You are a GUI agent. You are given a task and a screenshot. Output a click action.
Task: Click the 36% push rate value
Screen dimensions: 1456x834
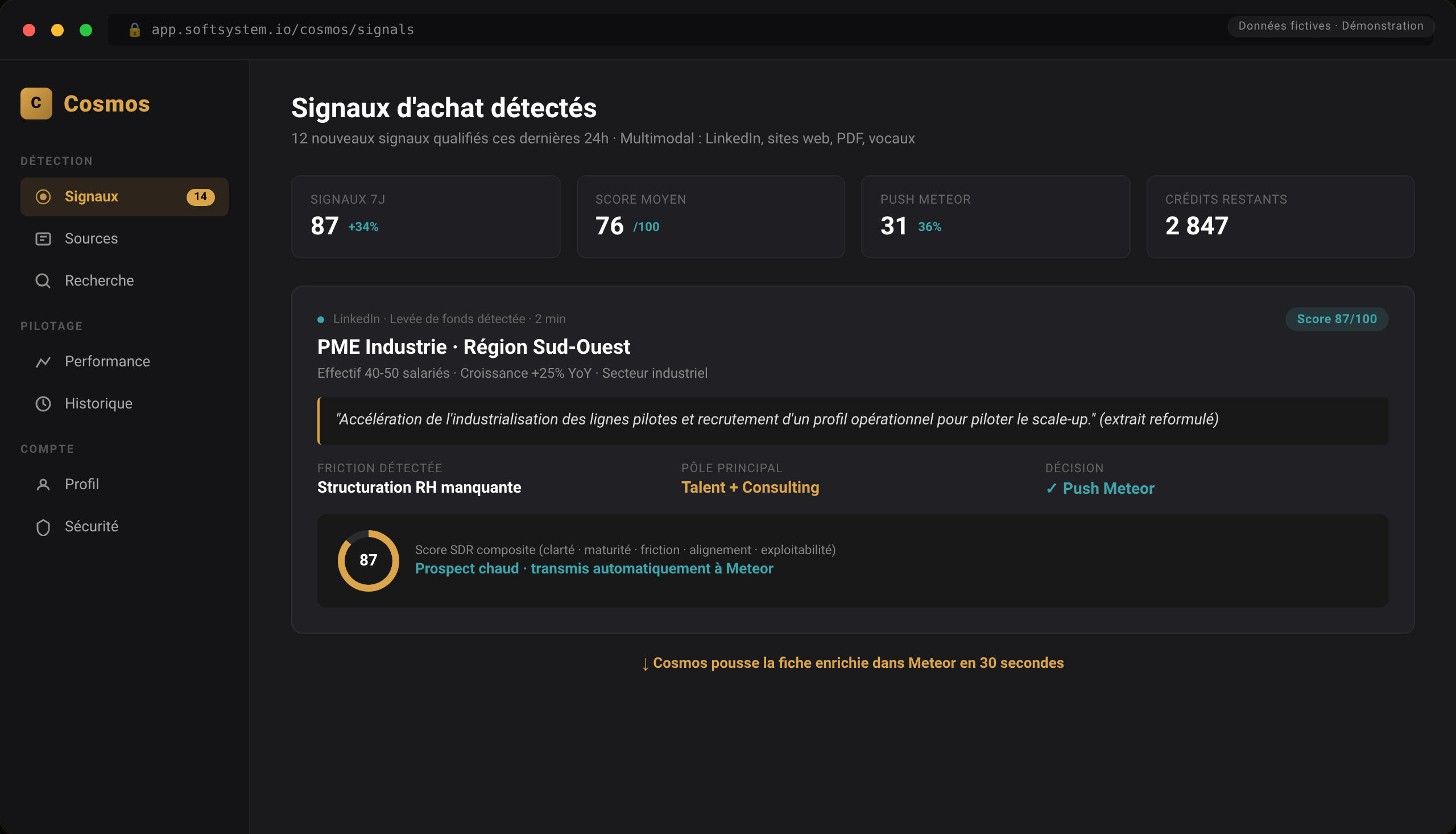[x=929, y=227]
